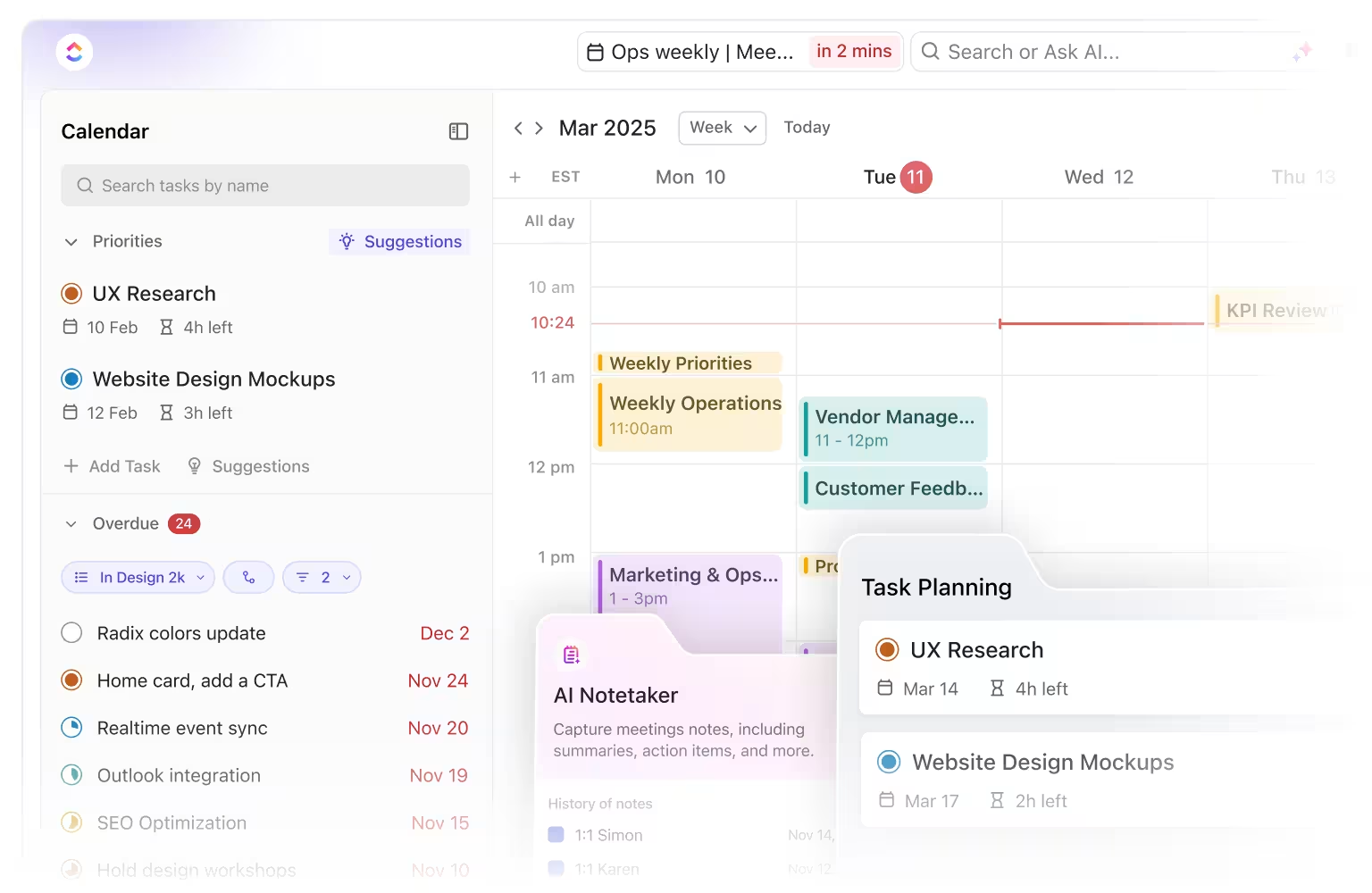Image resolution: width=1372 pixels, height=893 pixels.
Task: Click the ClickUp logo icon
Action: point(74,52)
